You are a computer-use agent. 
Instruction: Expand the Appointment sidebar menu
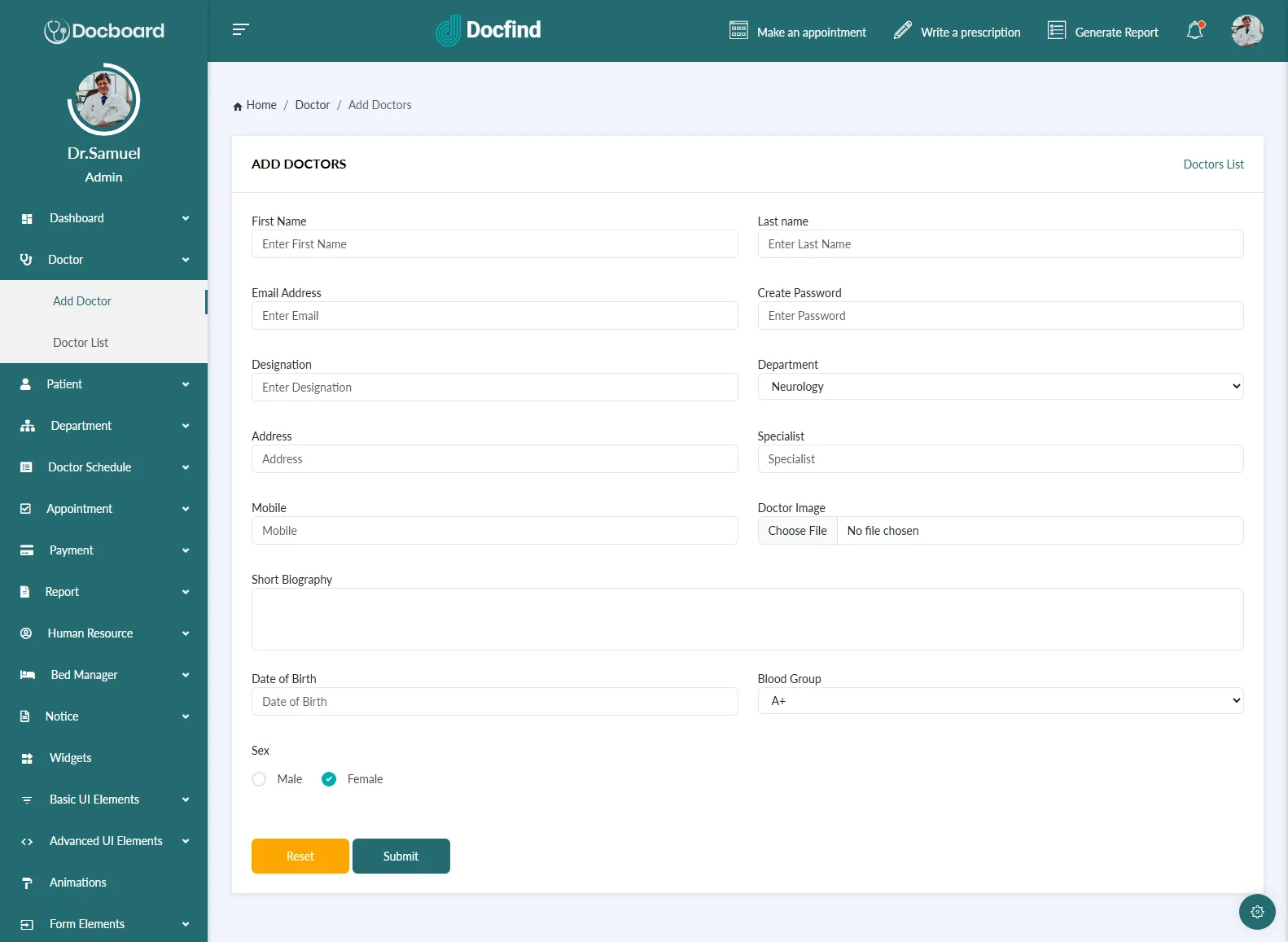[103, 509]
